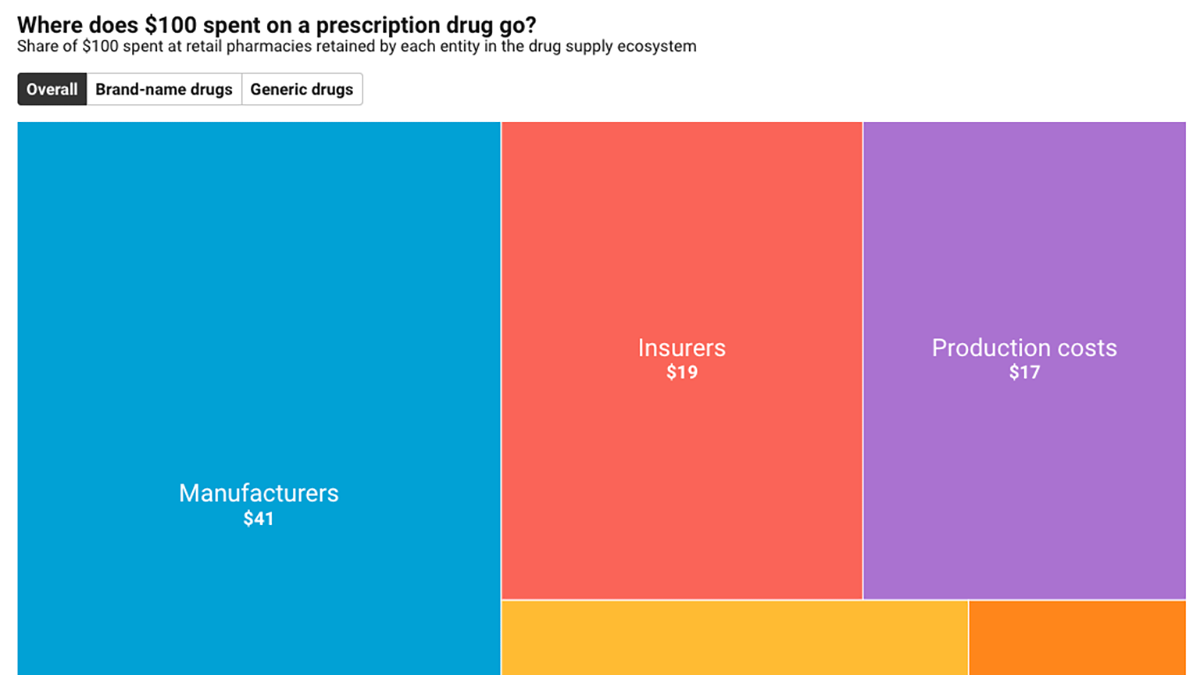This screenshot has width=1200, height=675.
Task: Click the $41 value under Manufacturers
Action: point(258,519)
